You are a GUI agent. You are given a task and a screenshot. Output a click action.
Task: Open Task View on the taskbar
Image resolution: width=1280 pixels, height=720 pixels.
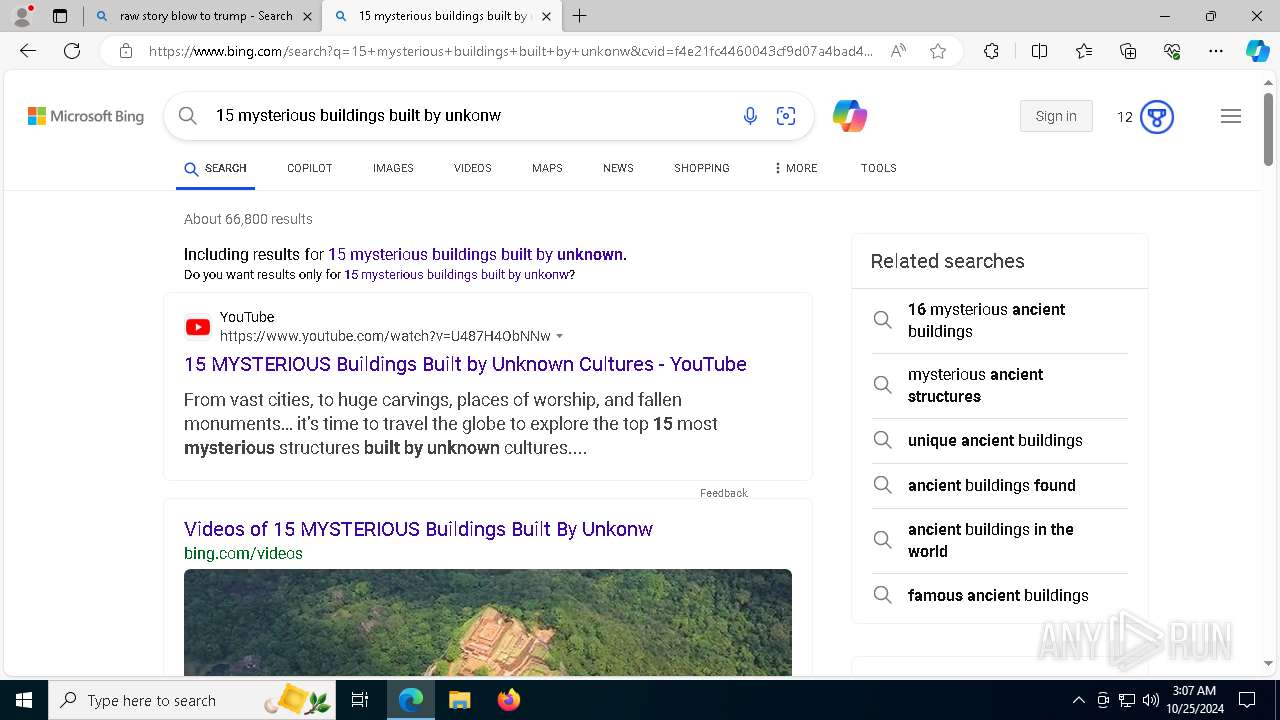pos(360,700)
